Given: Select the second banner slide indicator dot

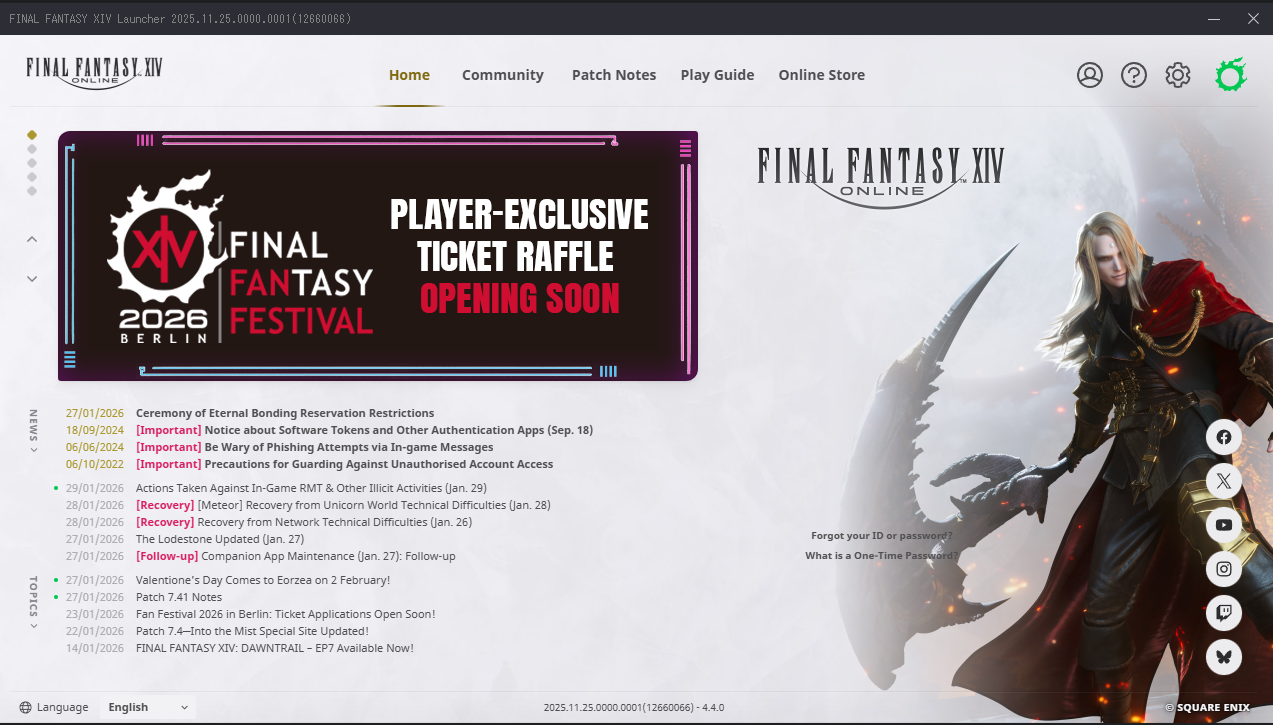Looking at the screenshot, I should (32, 149).
